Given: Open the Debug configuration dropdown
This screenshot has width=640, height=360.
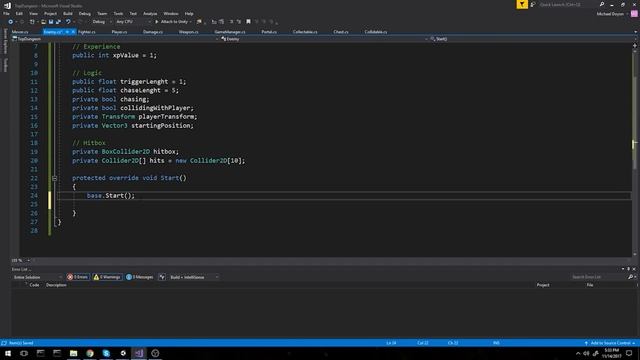Looking at the screenshot, I should (x=102, y=22).
